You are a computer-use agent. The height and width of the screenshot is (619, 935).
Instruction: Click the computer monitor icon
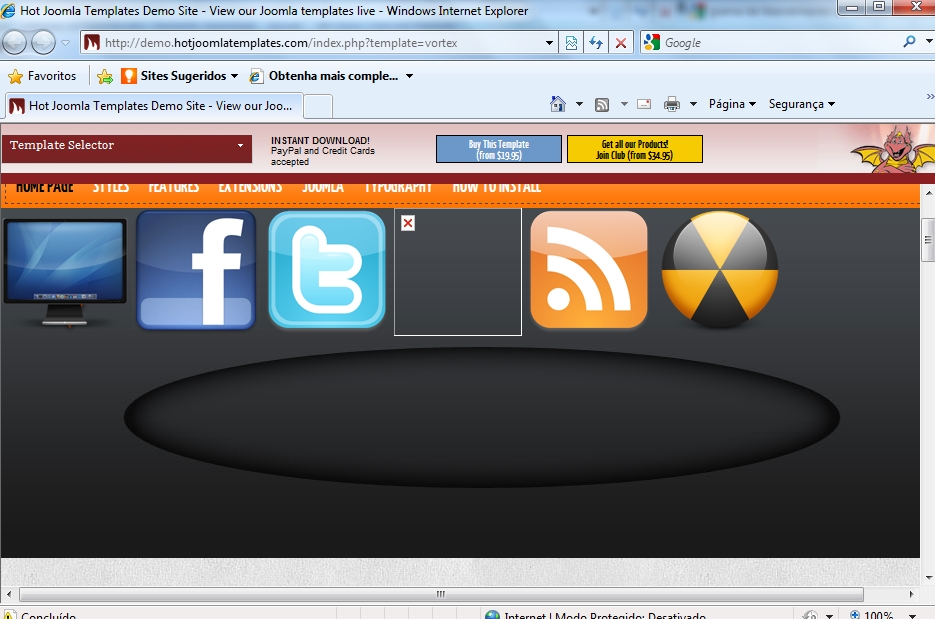pos(65,273)
